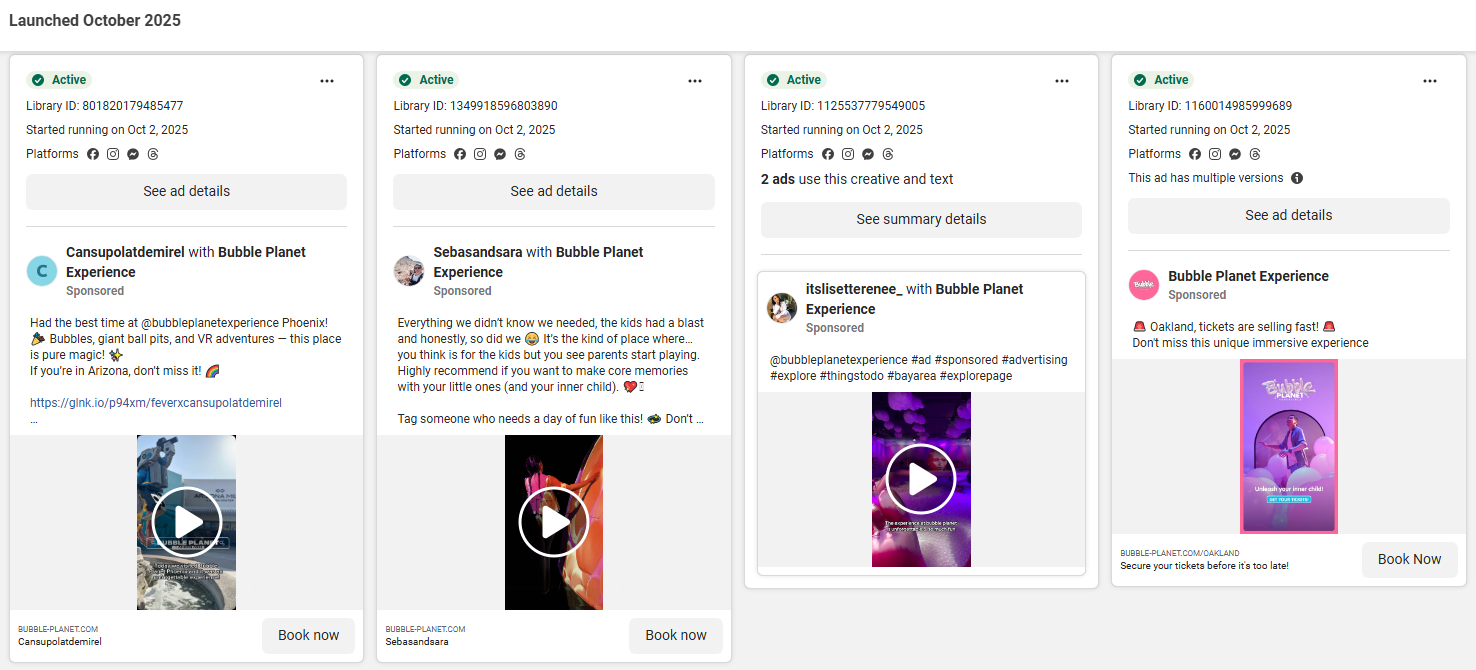Click Book Now on the Oakland ad
1476x670 pixels.
(1410, 559)
